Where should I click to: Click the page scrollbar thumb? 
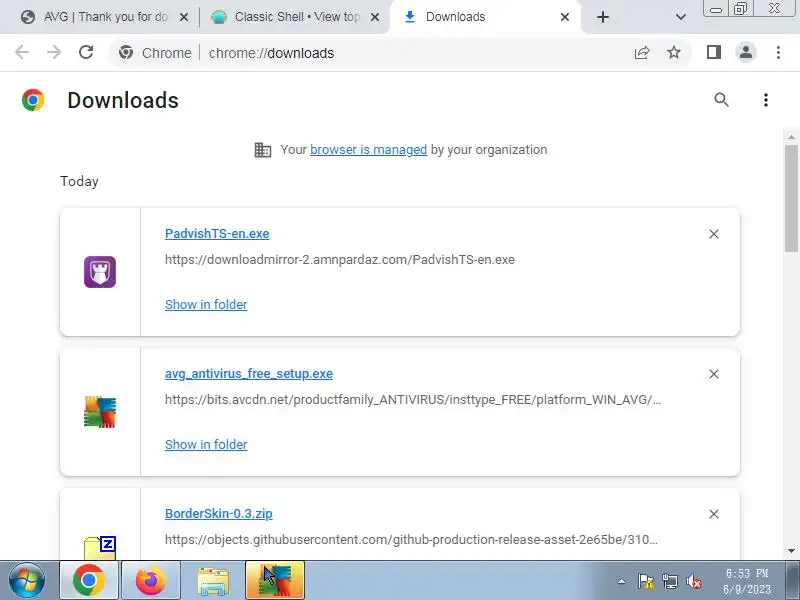click(791, 198)
